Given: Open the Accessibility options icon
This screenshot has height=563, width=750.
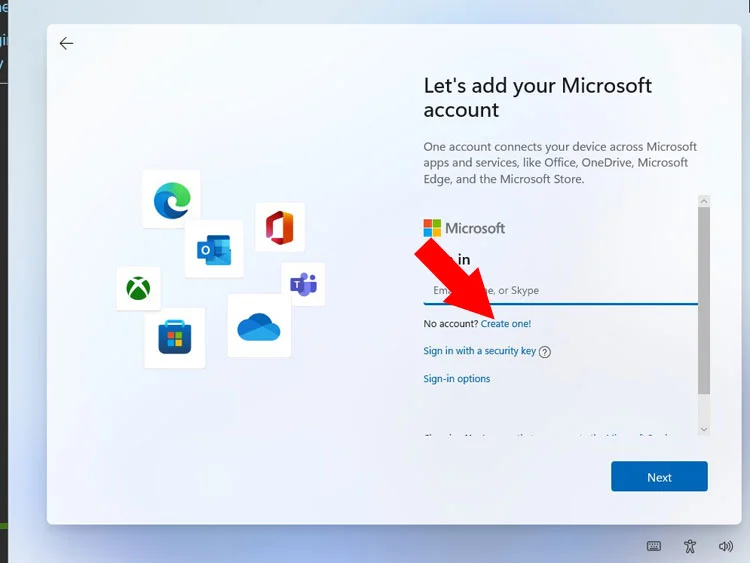Looking at the screenshot, I should click(x=690, y=546).
